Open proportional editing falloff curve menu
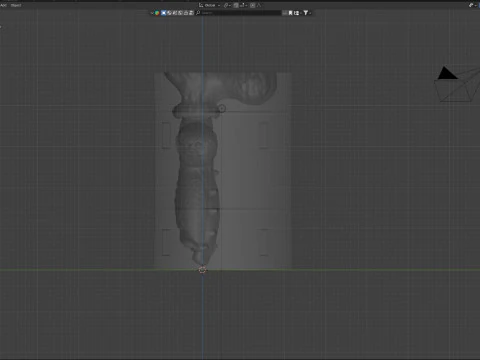The image size is (480, 360). coord(259,5)
